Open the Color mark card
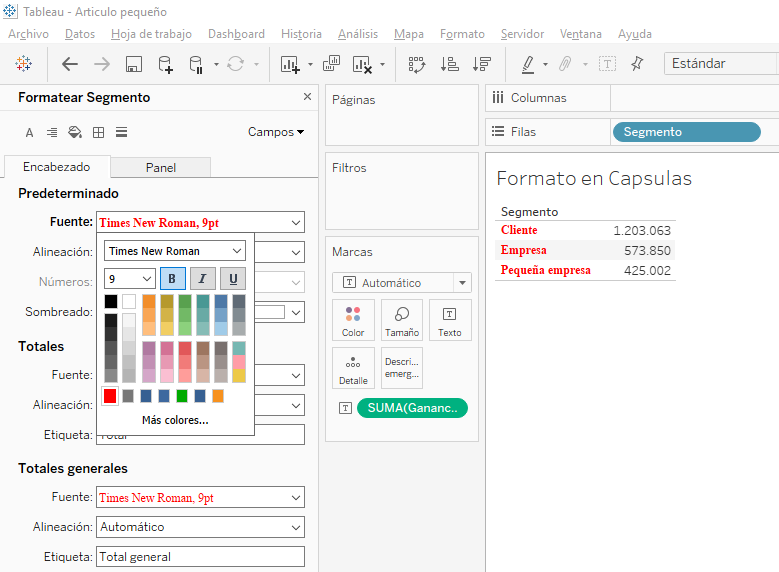Viewport: 779px width, 572px height. (x=353, y=320)
